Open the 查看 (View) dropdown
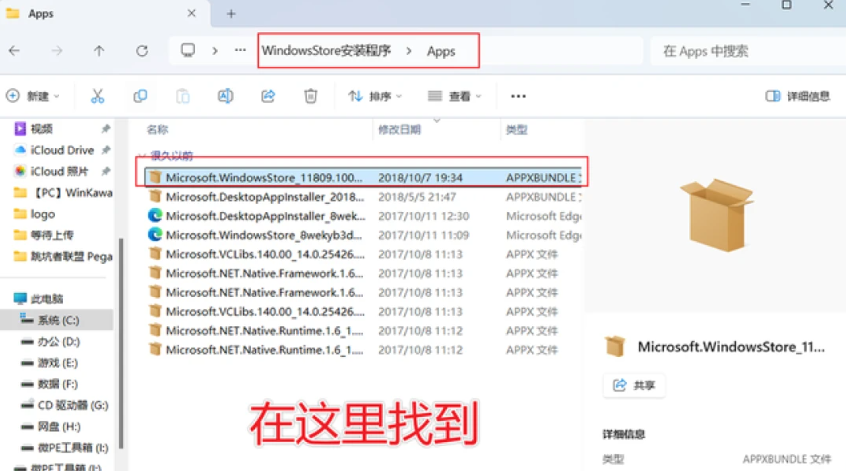 454,96
